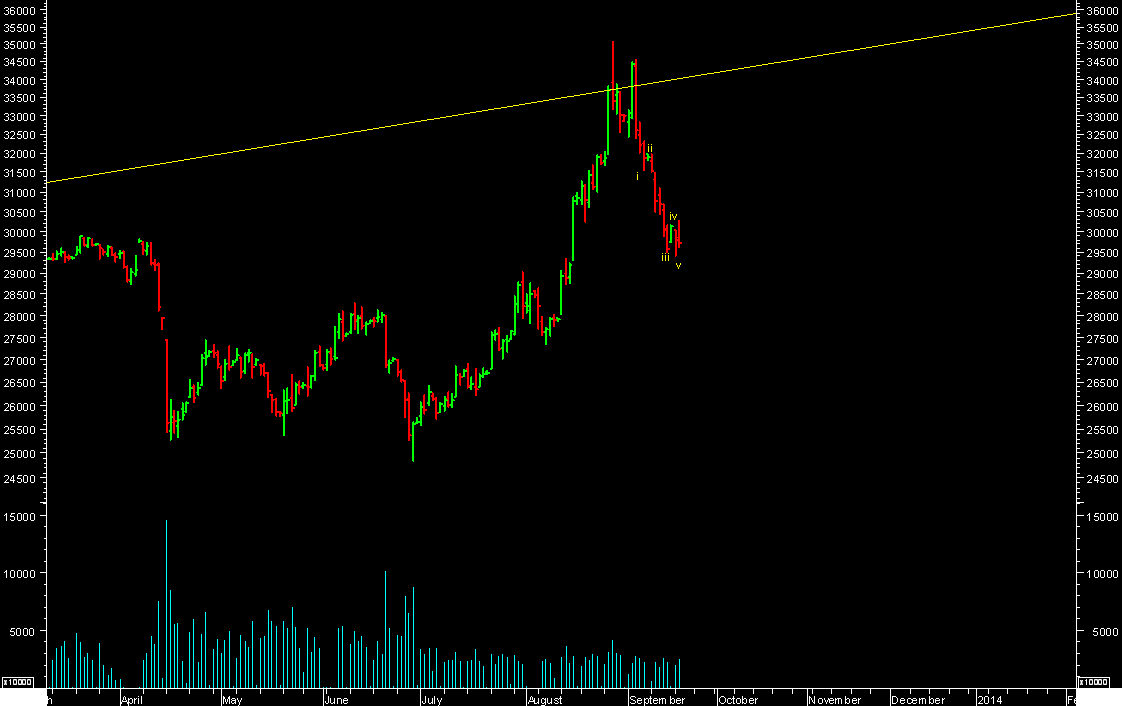
Task: Click the tall June volume bar near 10000
Action: pos(385,625)
